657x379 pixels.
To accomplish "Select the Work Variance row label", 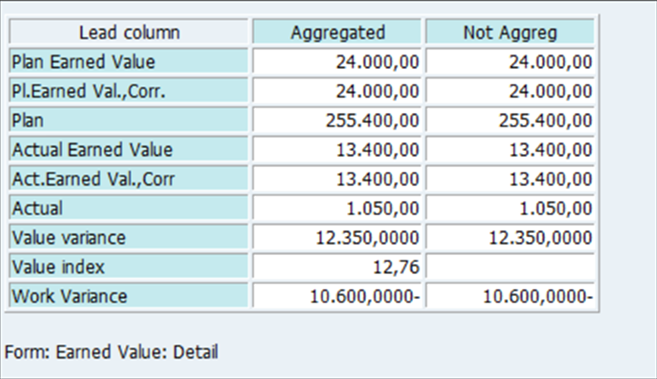I will click(129, 296).
